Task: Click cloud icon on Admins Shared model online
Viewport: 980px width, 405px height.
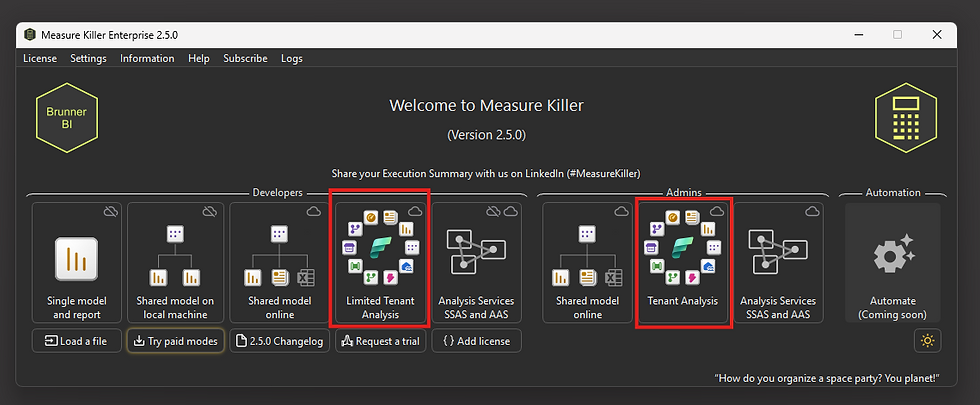Action: 622,212
